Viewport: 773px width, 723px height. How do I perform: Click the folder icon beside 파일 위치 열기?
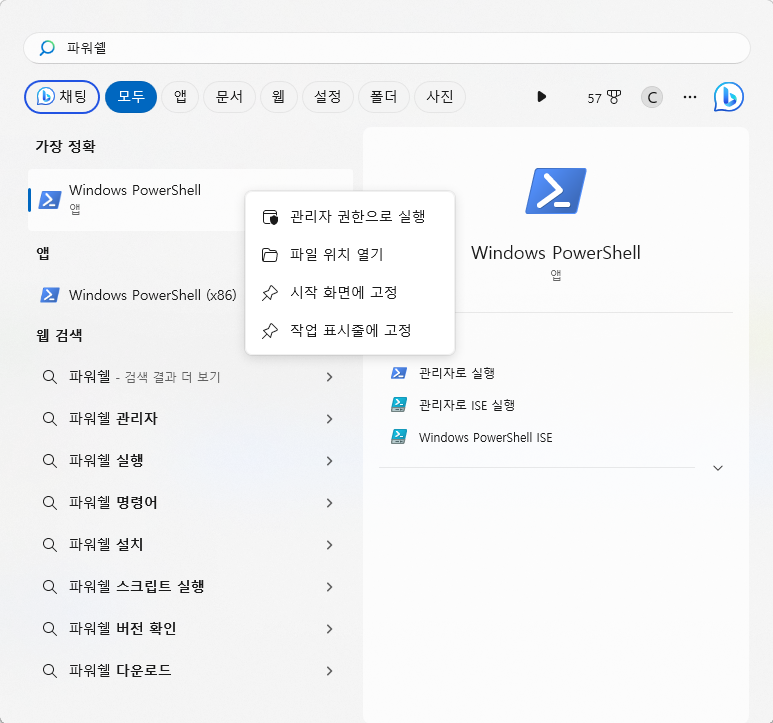(x=270, y=255)
